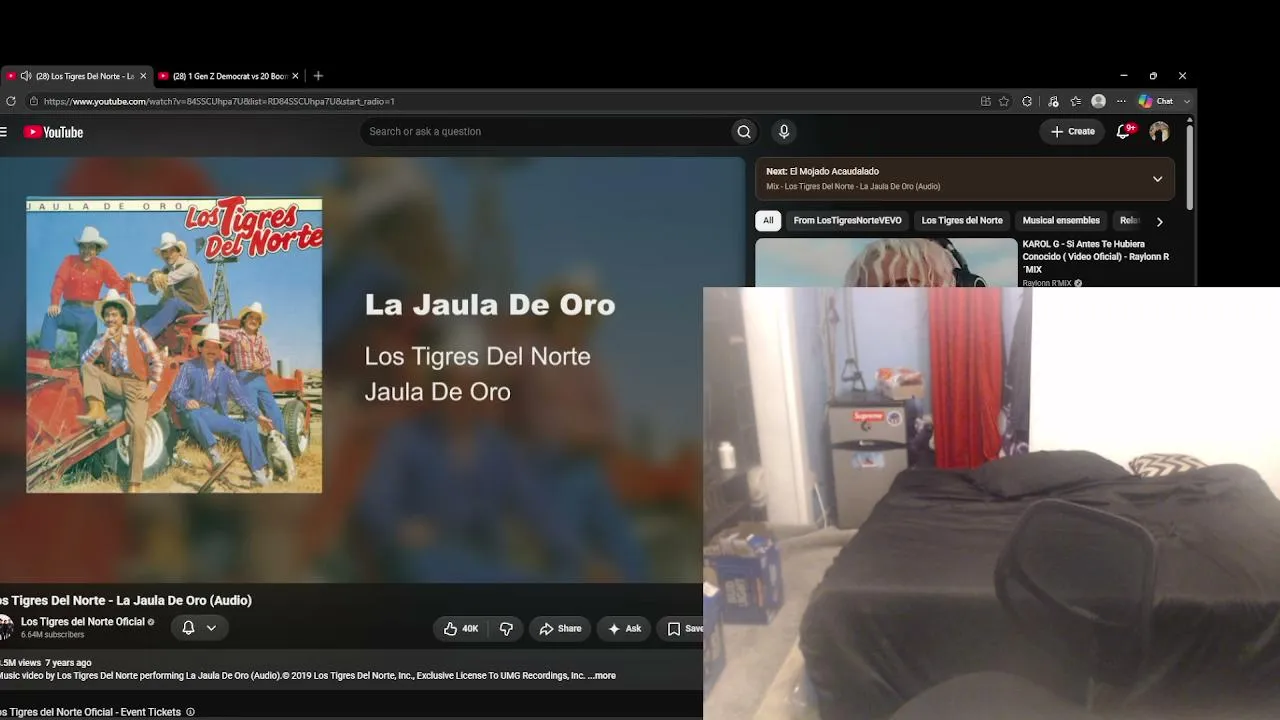Select the Los Tigres del Norte chip

[x=962, y=220]
